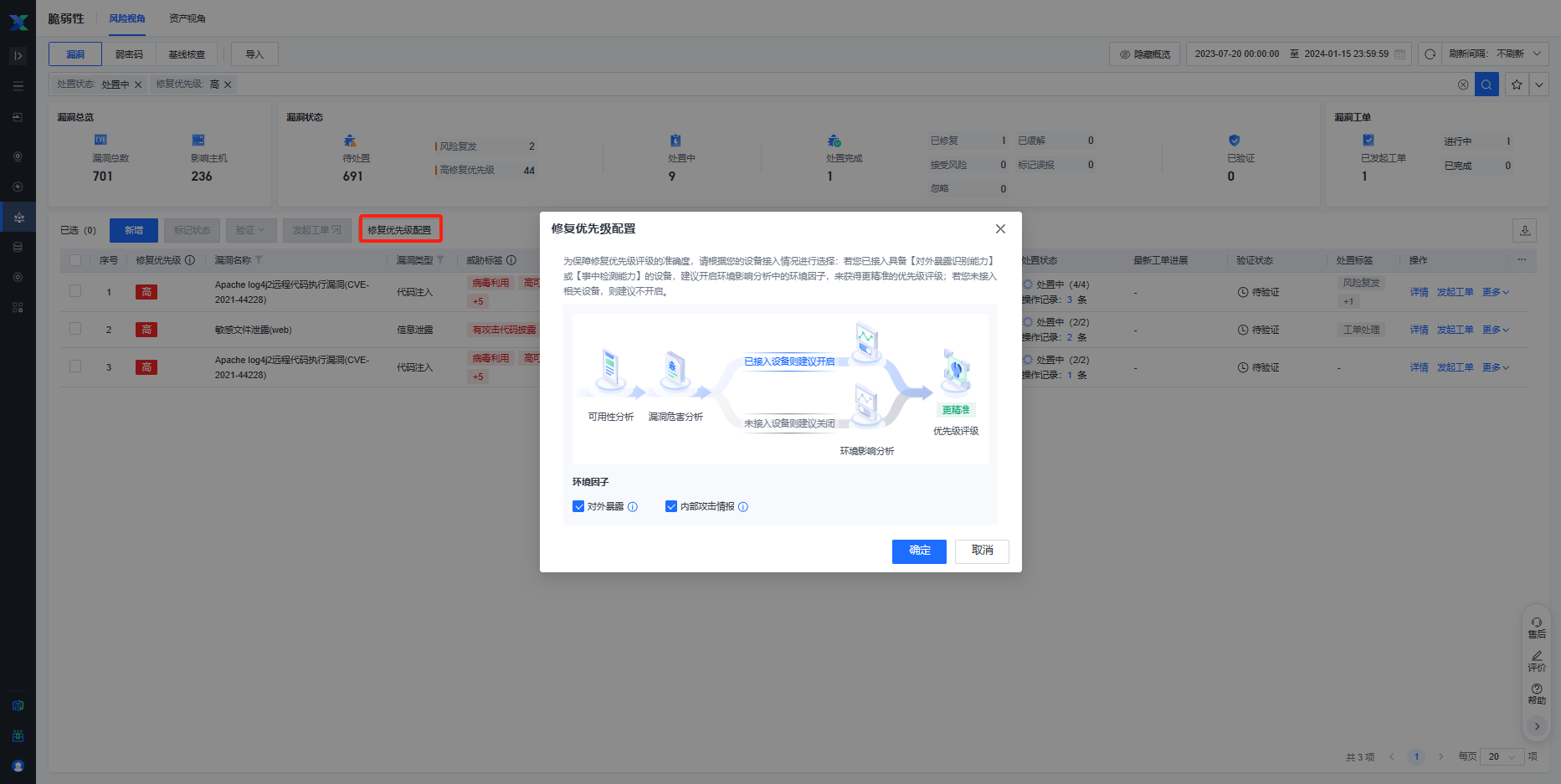Click the star favorite filter icon

[1517, 85]
